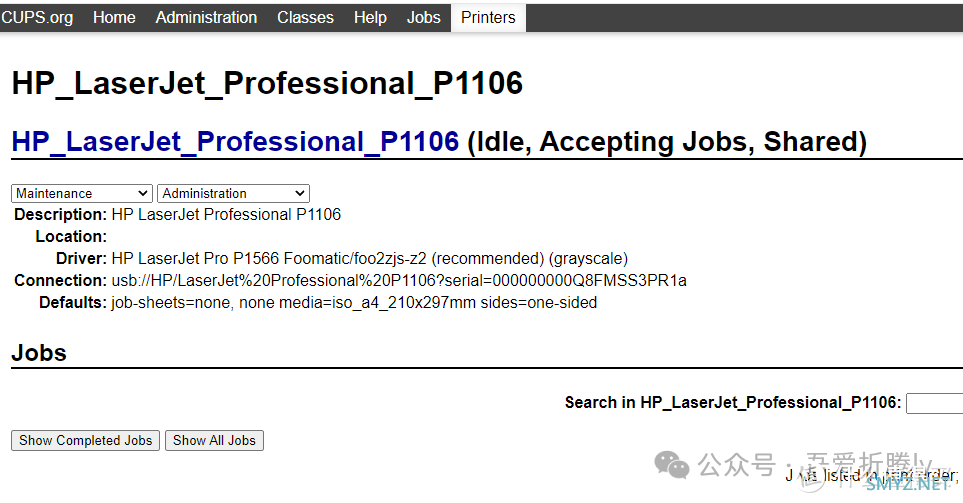The width and height of the screenshot is (963, 503).
Task: Click the page title HP_LaserJet_Professional_P1106 heading
Action: (267, 83)
